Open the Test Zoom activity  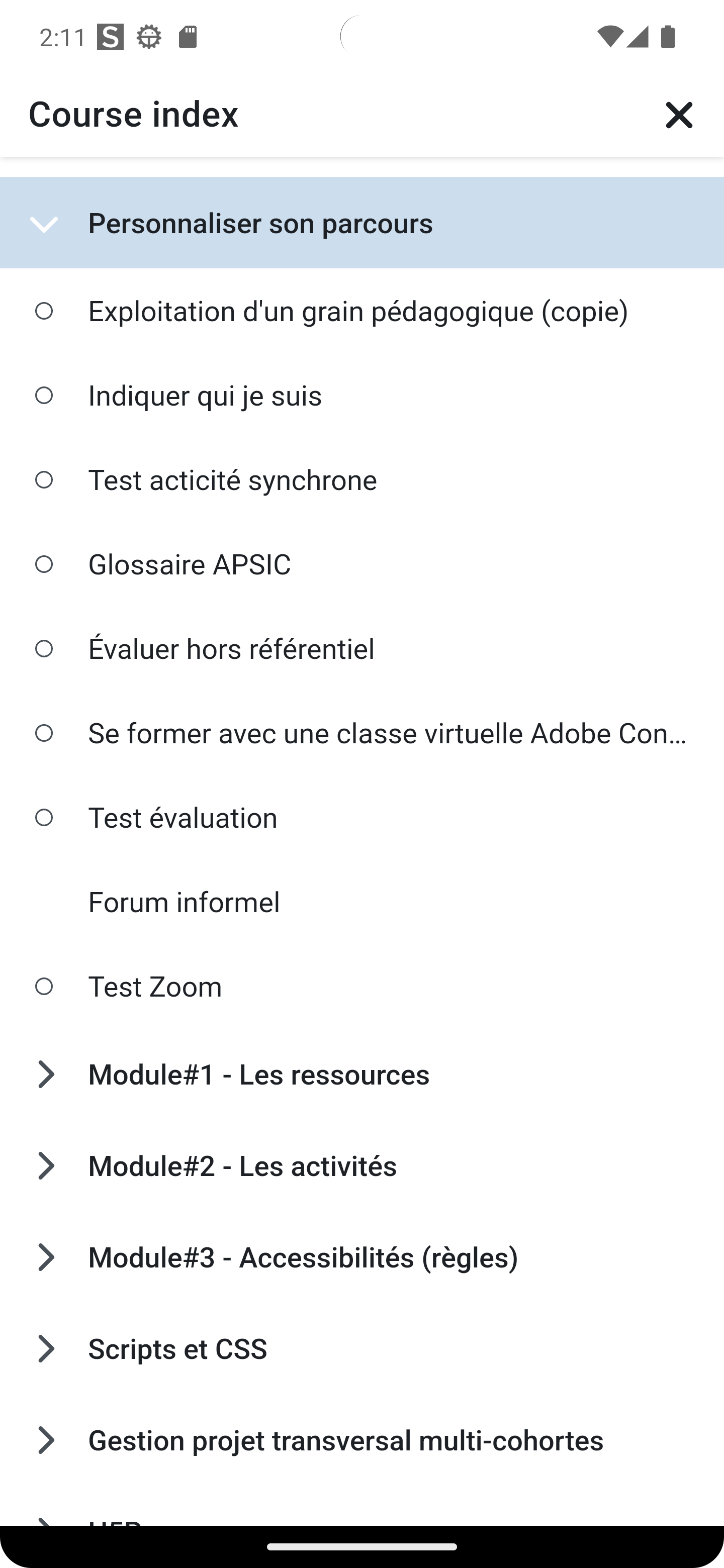click(x=155, y=986)
